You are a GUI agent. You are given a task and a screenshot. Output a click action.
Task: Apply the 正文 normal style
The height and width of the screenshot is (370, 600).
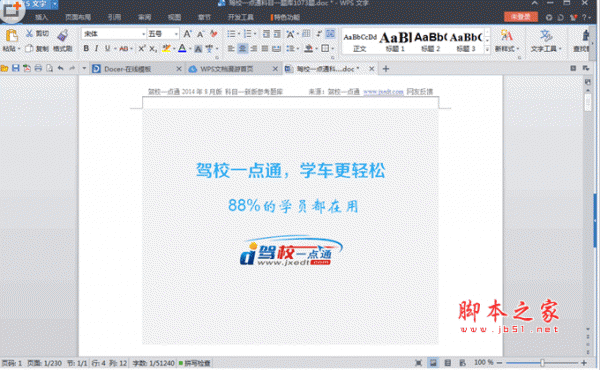point(360,42)
